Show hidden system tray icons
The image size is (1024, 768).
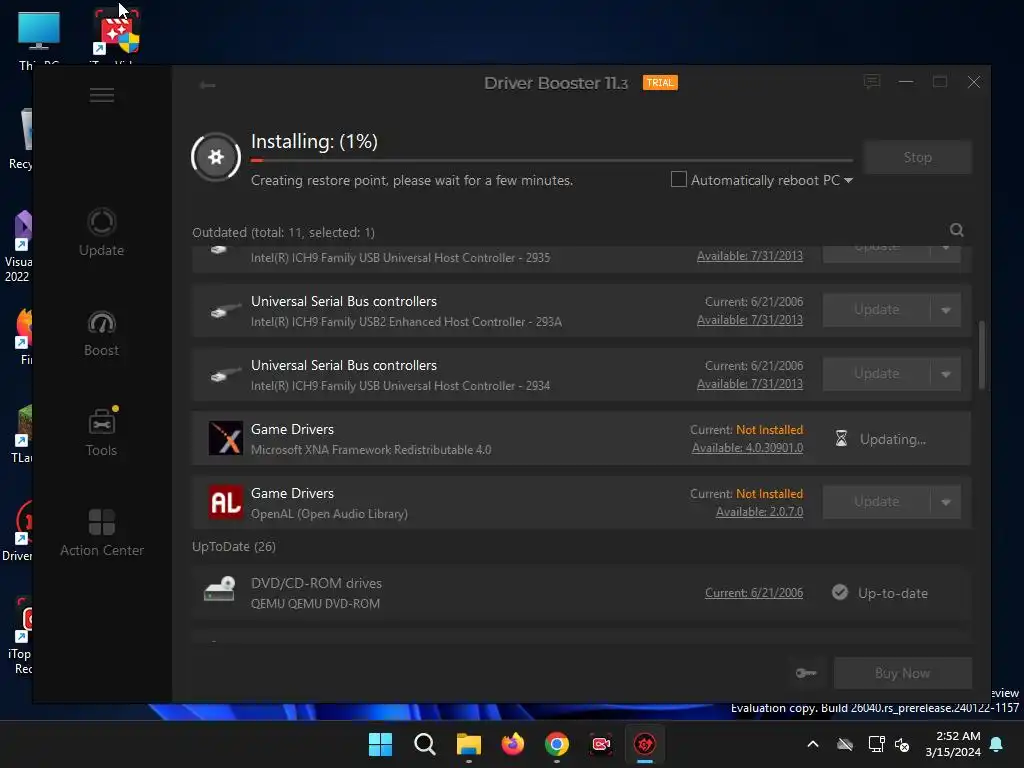click(813, 744)
